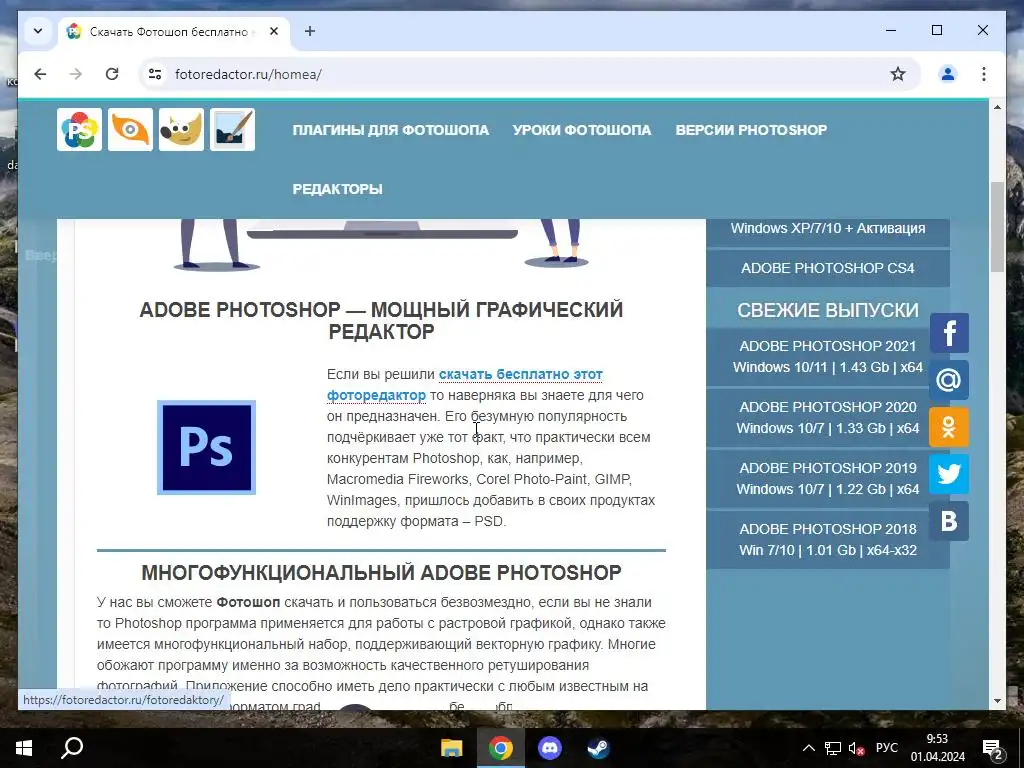Viewport: 1024px width, 768px height.
Task: Open the GIMP mascot icon in header
Action: [x=181, y=129]
